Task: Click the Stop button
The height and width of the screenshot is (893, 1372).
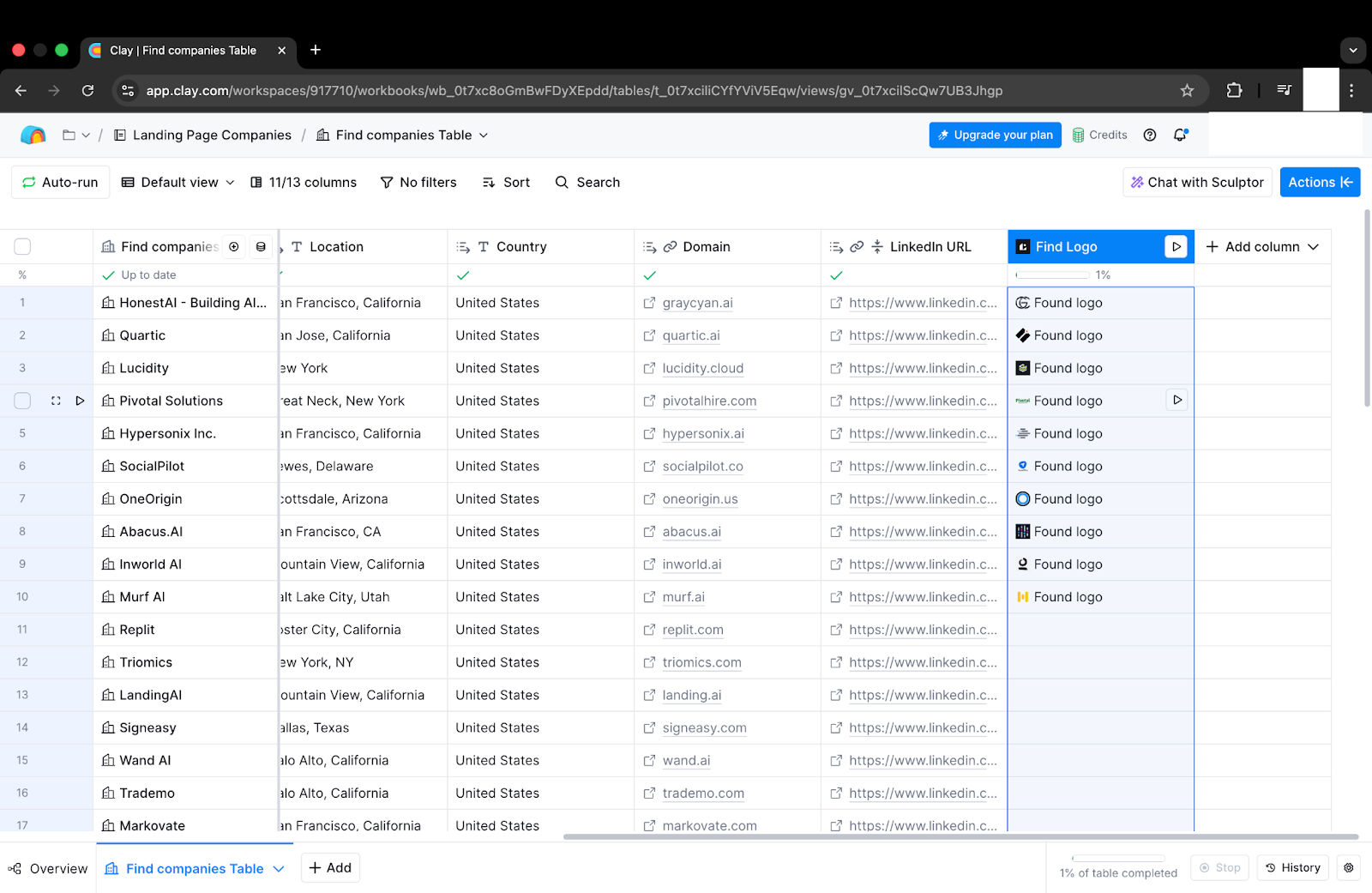Action: [x=1219, y=868]
